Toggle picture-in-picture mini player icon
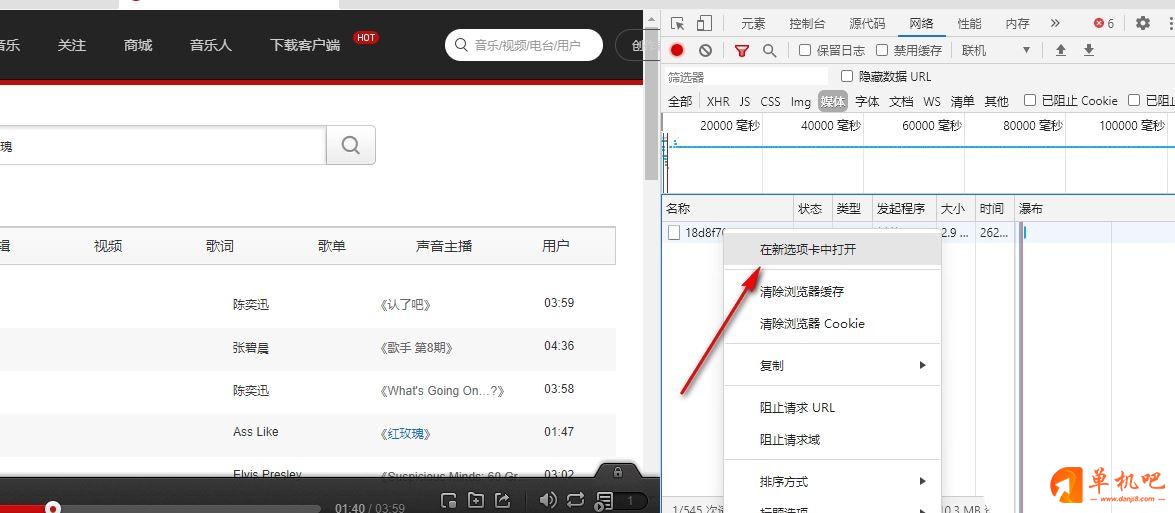1175x513 pixels. [448, 500]
